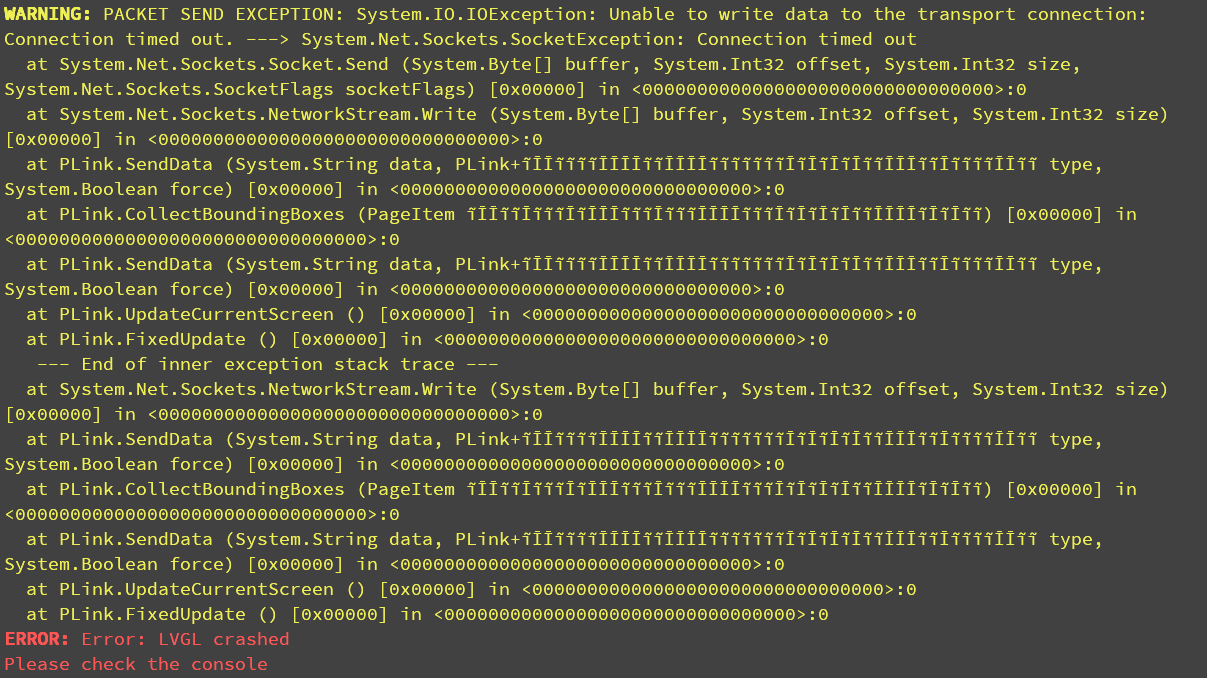
Task: Click PLink.FixedUpdate line above inner exception end
Action: point(427,339)
